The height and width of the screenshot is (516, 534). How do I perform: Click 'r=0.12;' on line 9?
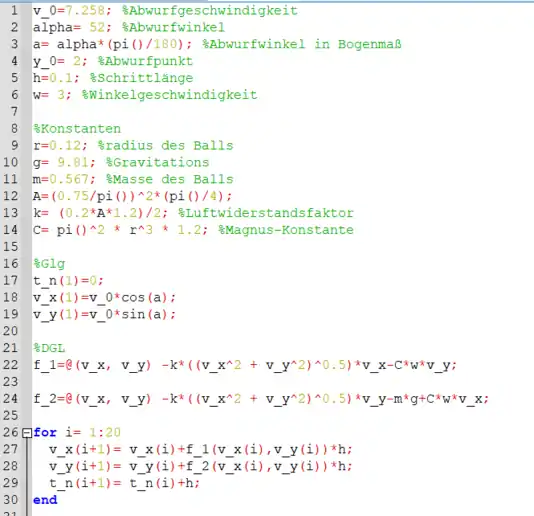(x=60, y=145)
